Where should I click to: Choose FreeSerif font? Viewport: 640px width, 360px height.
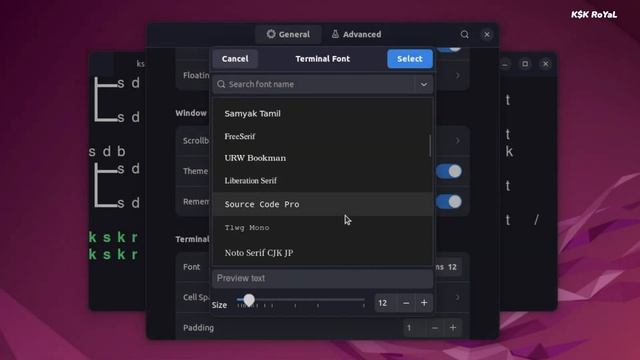click(x=322, y=136)
